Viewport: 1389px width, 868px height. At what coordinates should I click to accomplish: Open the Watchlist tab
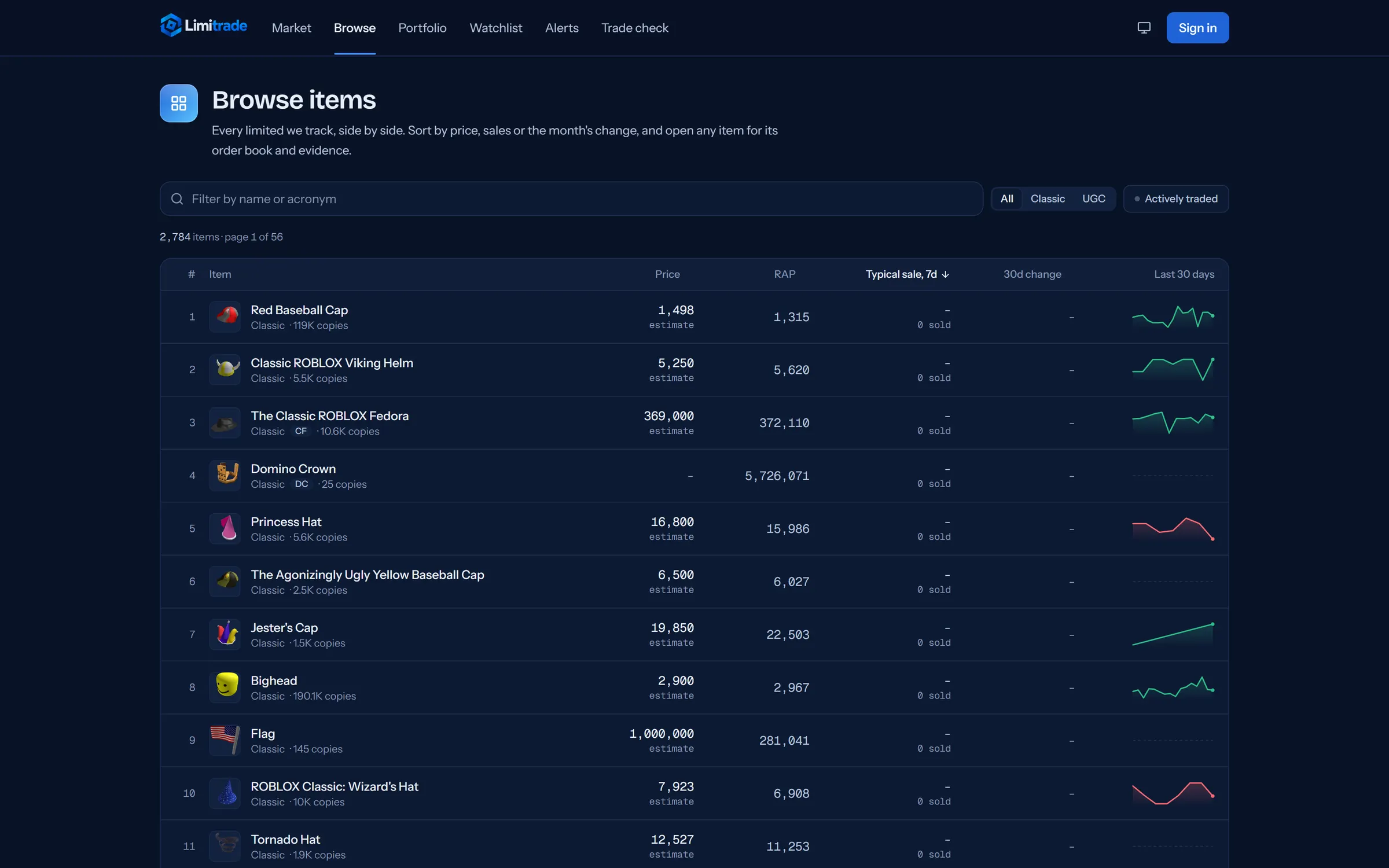point(496,28)
